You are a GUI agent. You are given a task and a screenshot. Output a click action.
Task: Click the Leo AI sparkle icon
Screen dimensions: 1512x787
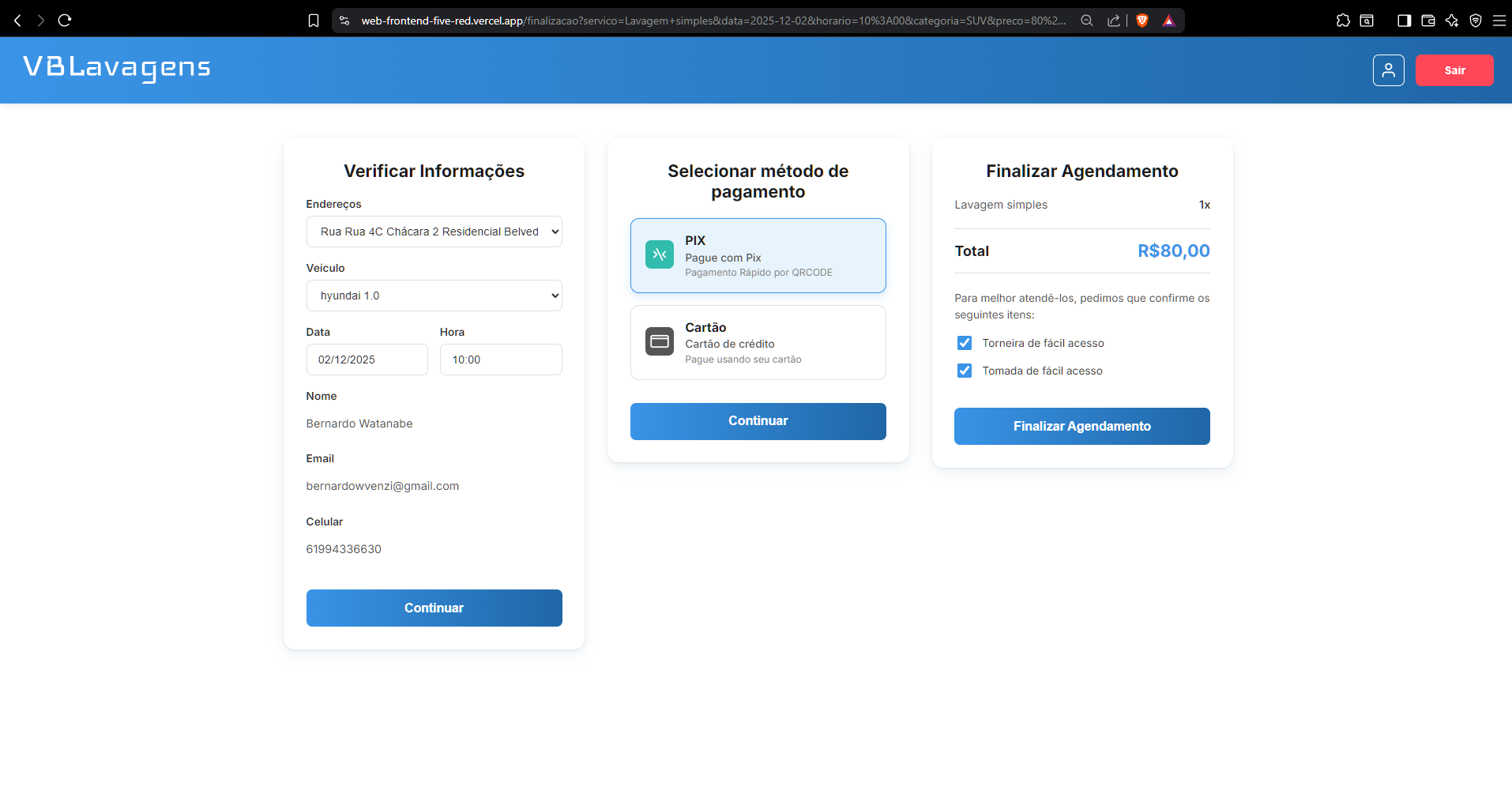click(1452, 20)
